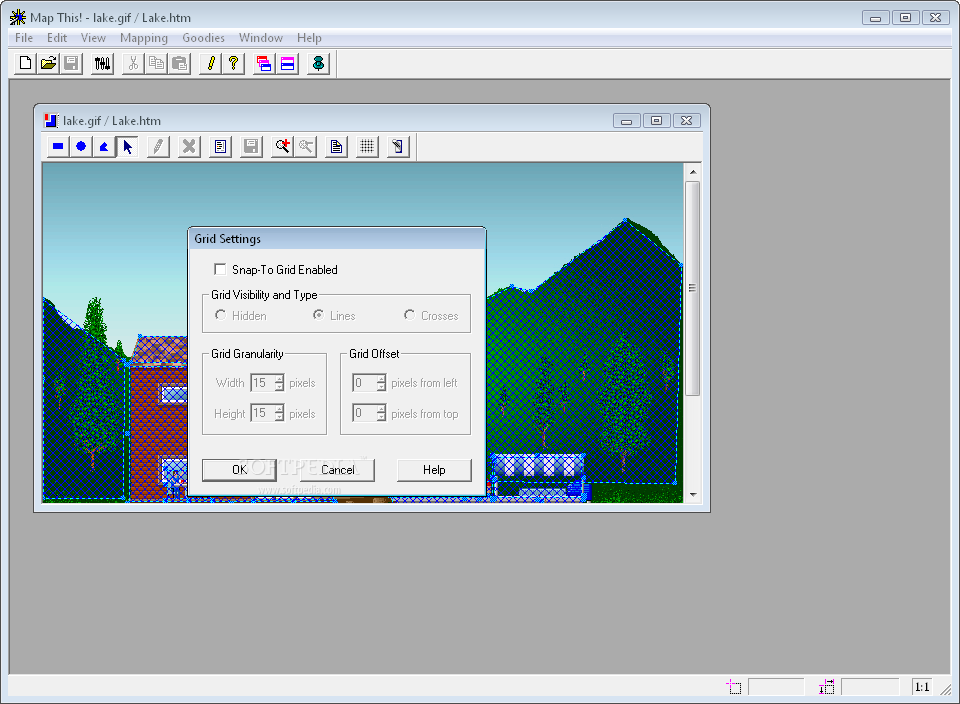The height and width of the screenshot is (704, 960).
Task: Cascade windows using toolbar icon
Action: coord(264,64)
